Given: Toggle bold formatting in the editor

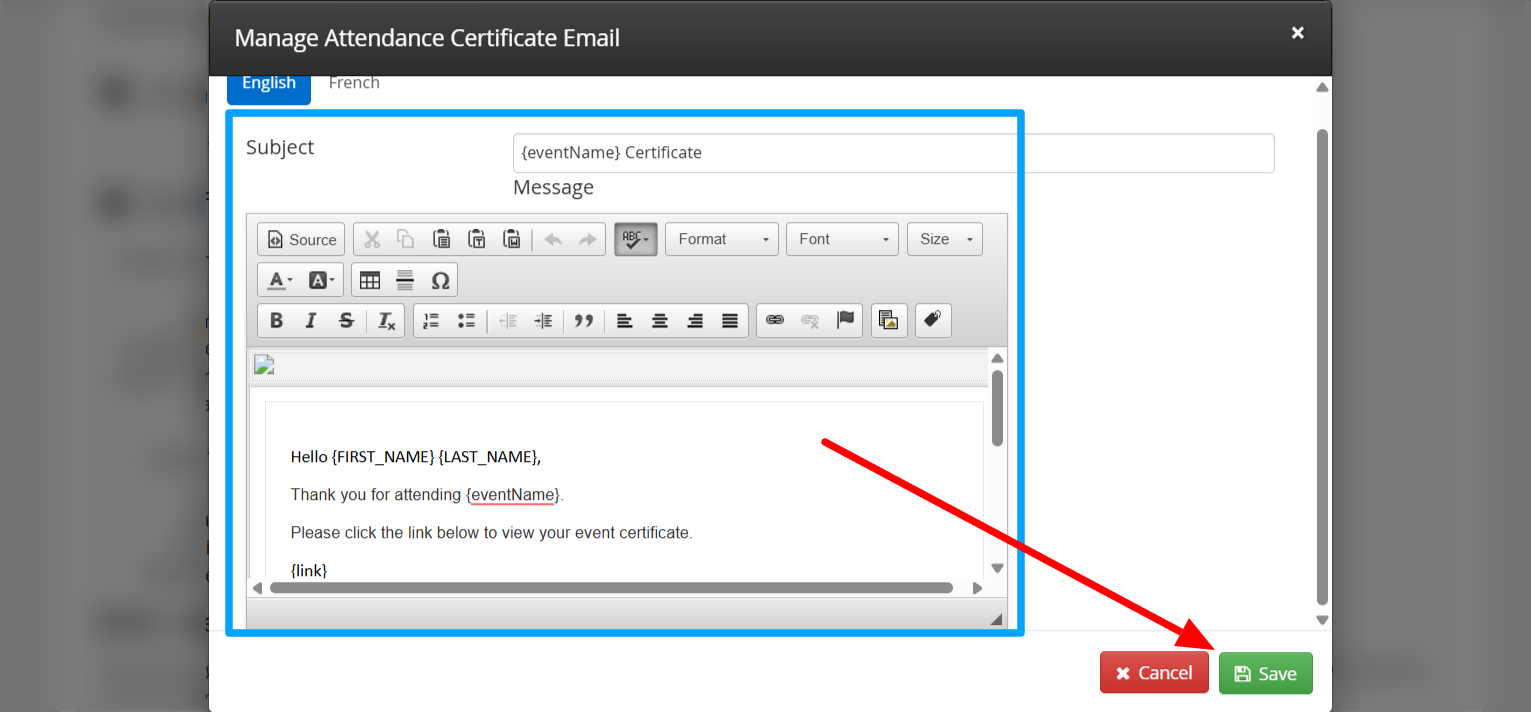Looking at the screenshot, I should pos(277,321).
